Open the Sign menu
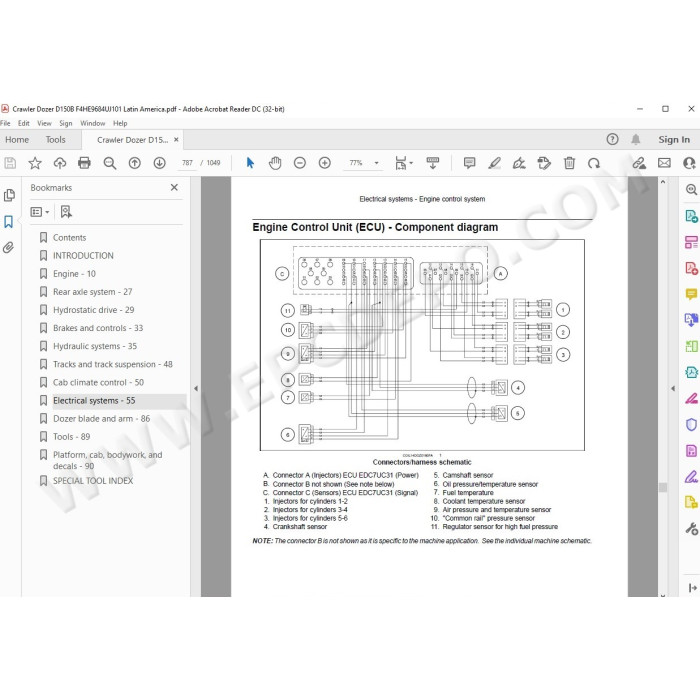 tap(66, 123)
